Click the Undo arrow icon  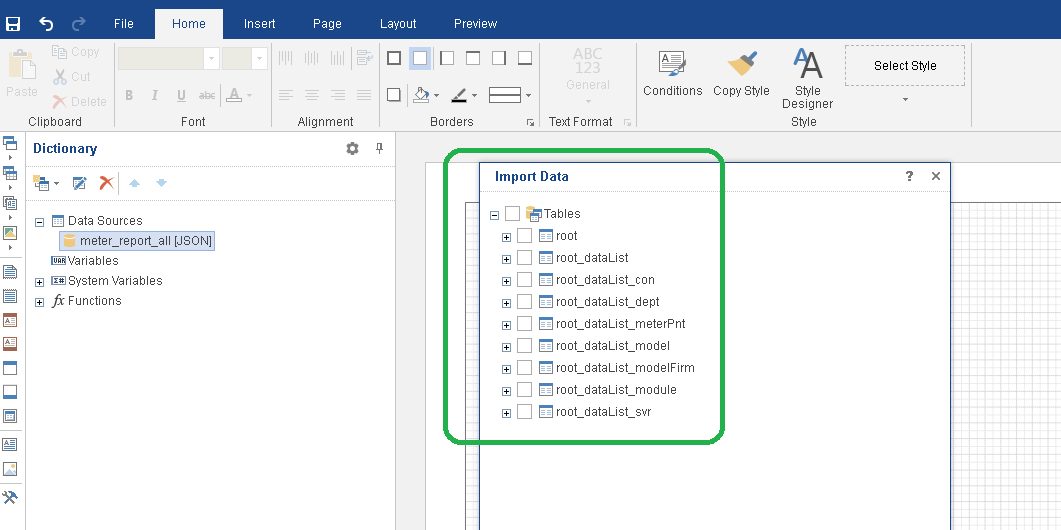pyautogui.click(x=46, y=24)
